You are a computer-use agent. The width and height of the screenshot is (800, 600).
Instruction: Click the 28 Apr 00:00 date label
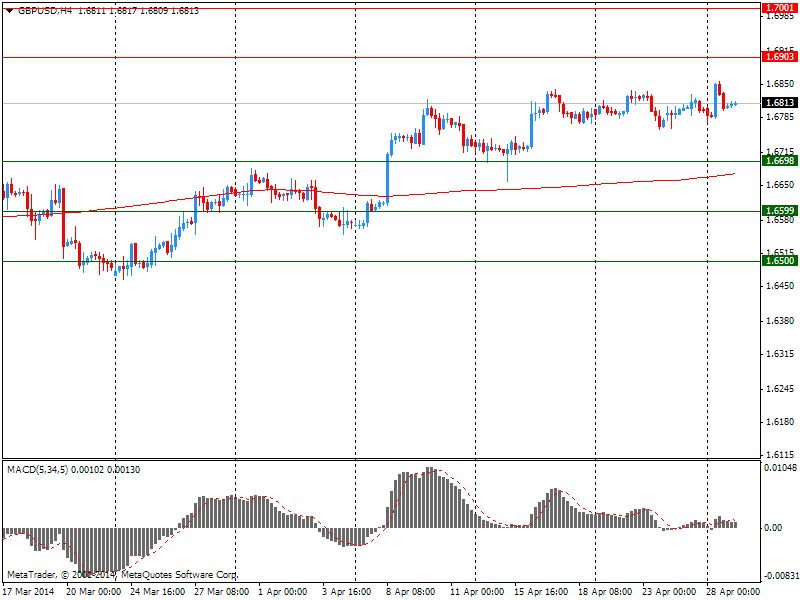731,591
